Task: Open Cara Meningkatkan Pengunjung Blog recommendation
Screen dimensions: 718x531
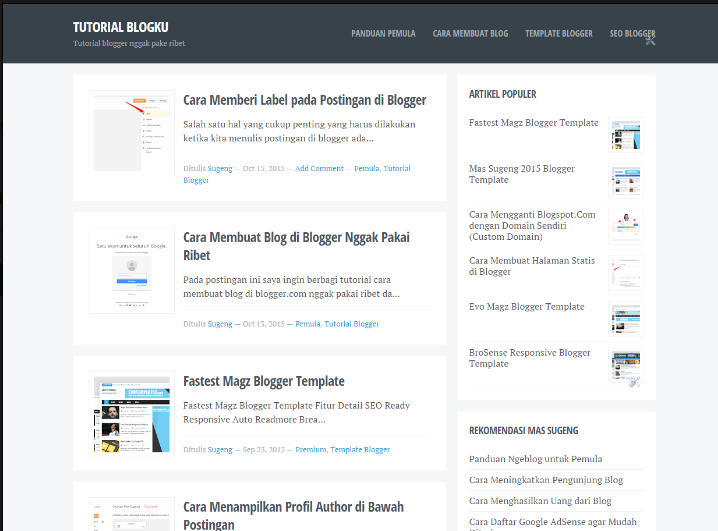Action: (x=546, y=480)
